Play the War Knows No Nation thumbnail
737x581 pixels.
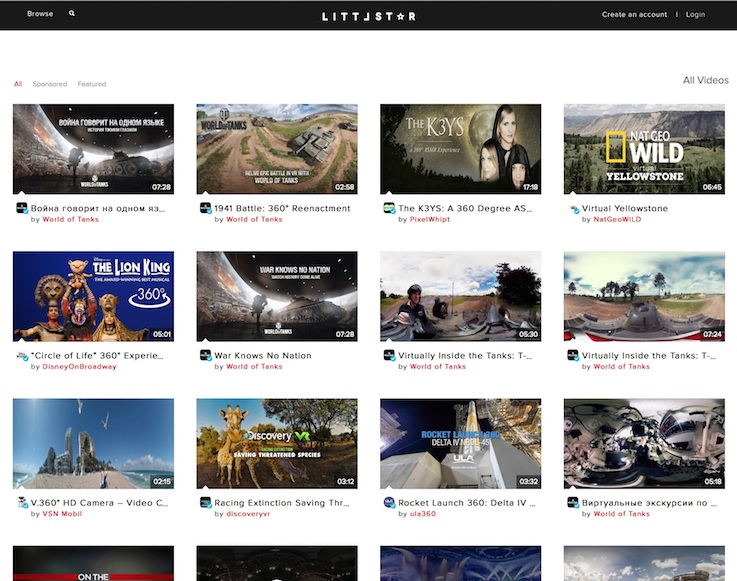coord(277,296)
